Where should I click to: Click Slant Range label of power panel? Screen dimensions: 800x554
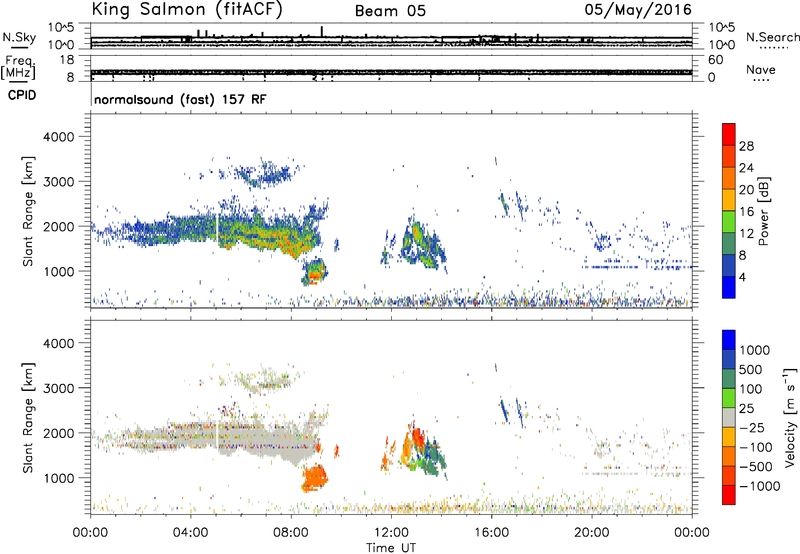28,212
